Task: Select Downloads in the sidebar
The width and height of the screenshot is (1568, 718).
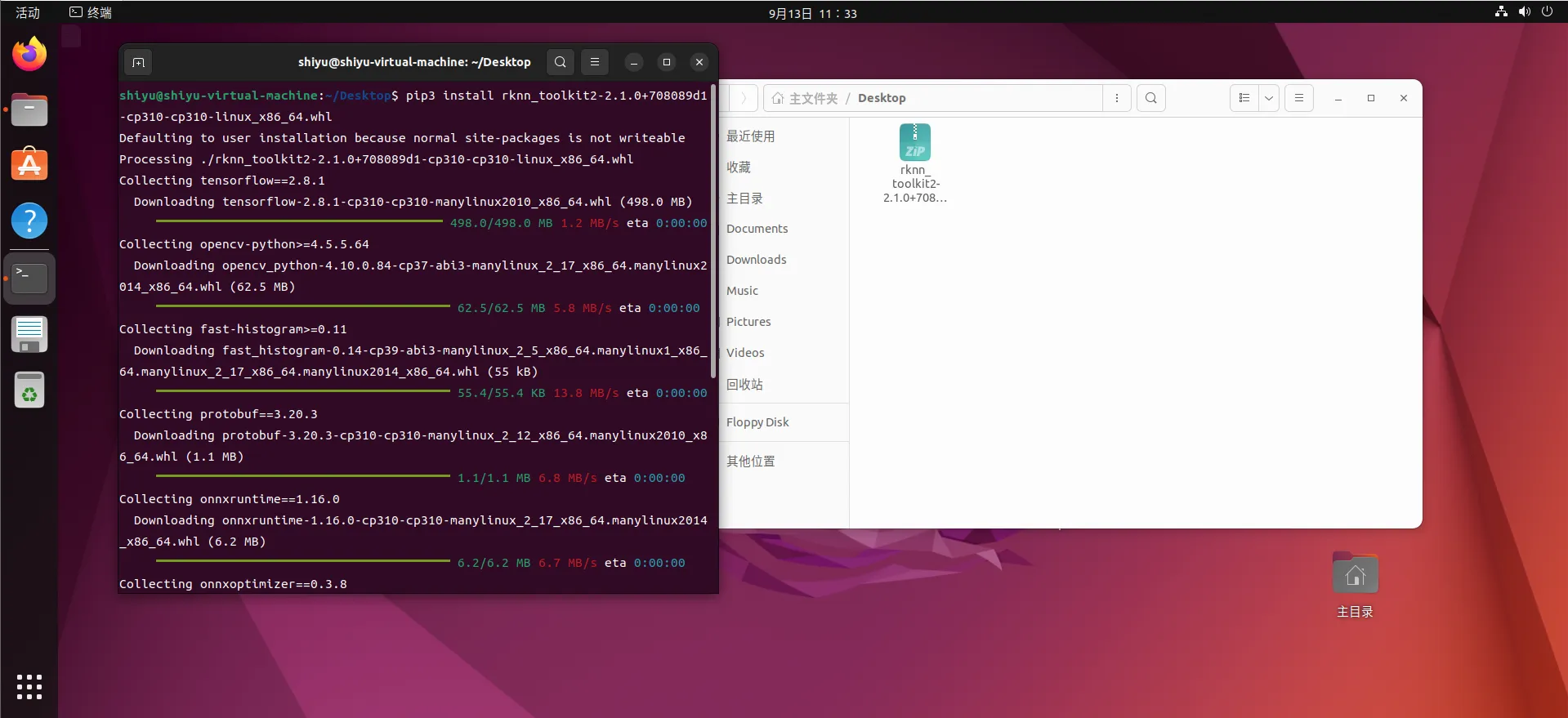Action: [x=756, y=260]
